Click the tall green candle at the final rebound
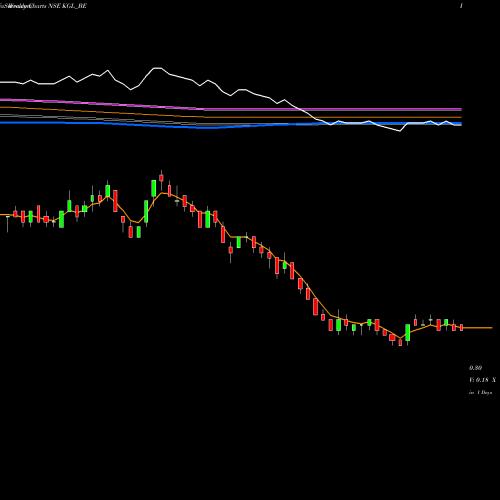500x500 pixels. [408, 333]
